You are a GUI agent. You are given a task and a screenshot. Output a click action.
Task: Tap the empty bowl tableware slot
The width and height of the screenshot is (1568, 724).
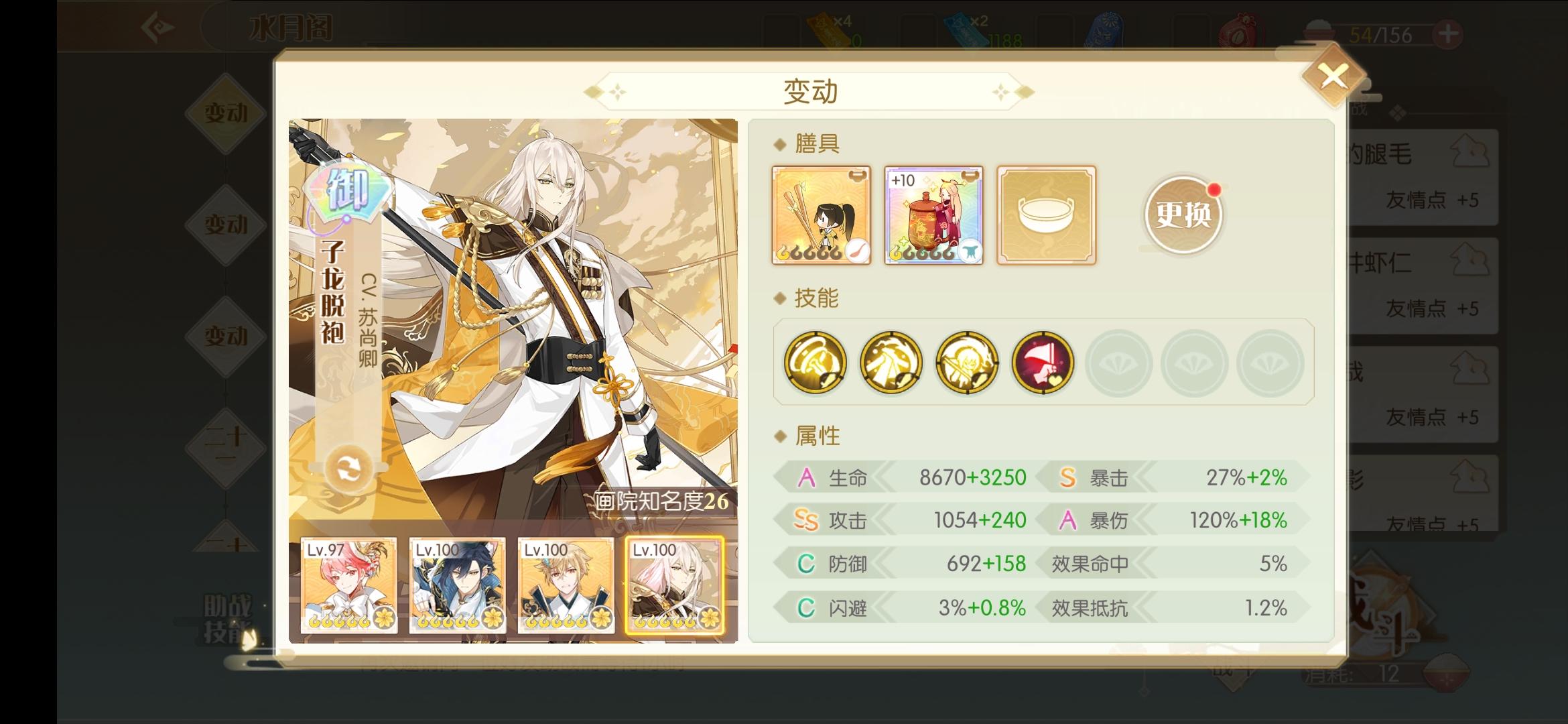(1046, 215)
